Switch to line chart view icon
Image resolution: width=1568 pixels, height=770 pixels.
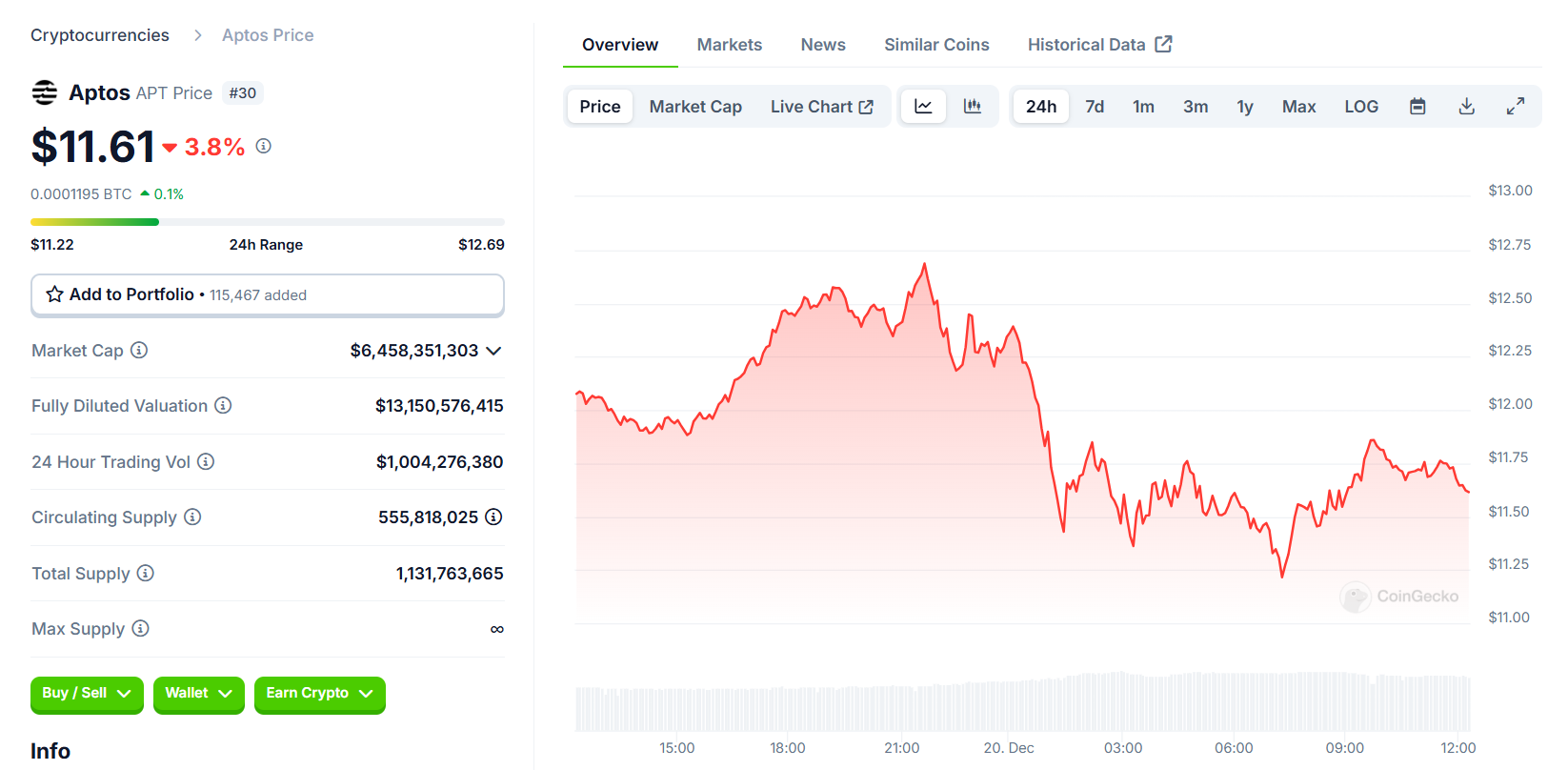[923, 107]
